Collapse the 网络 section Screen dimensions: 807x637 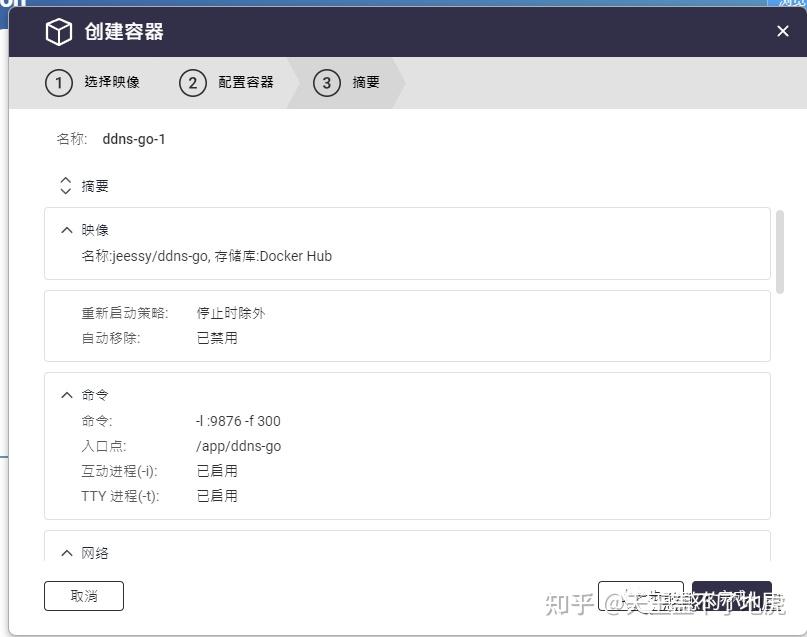[66, 552]
